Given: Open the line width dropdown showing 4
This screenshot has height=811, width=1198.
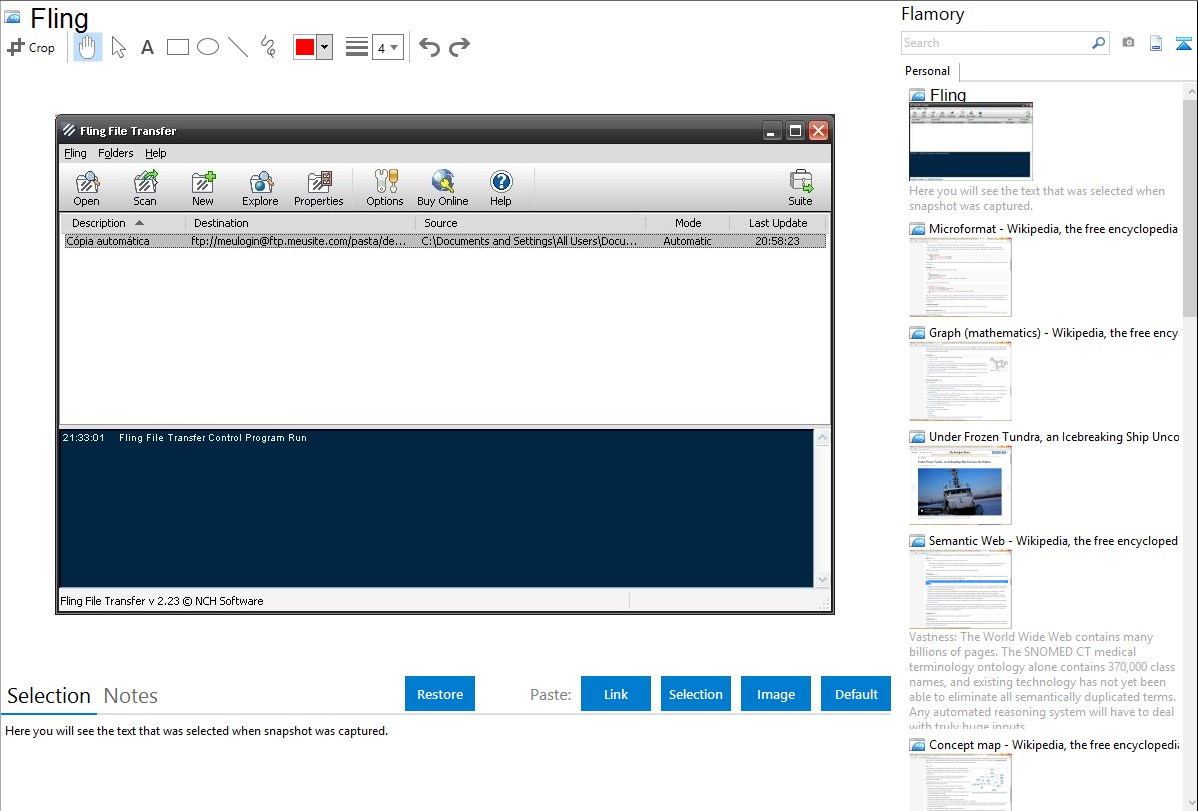Looking at the screenshot, I should (x=388, y=47).
